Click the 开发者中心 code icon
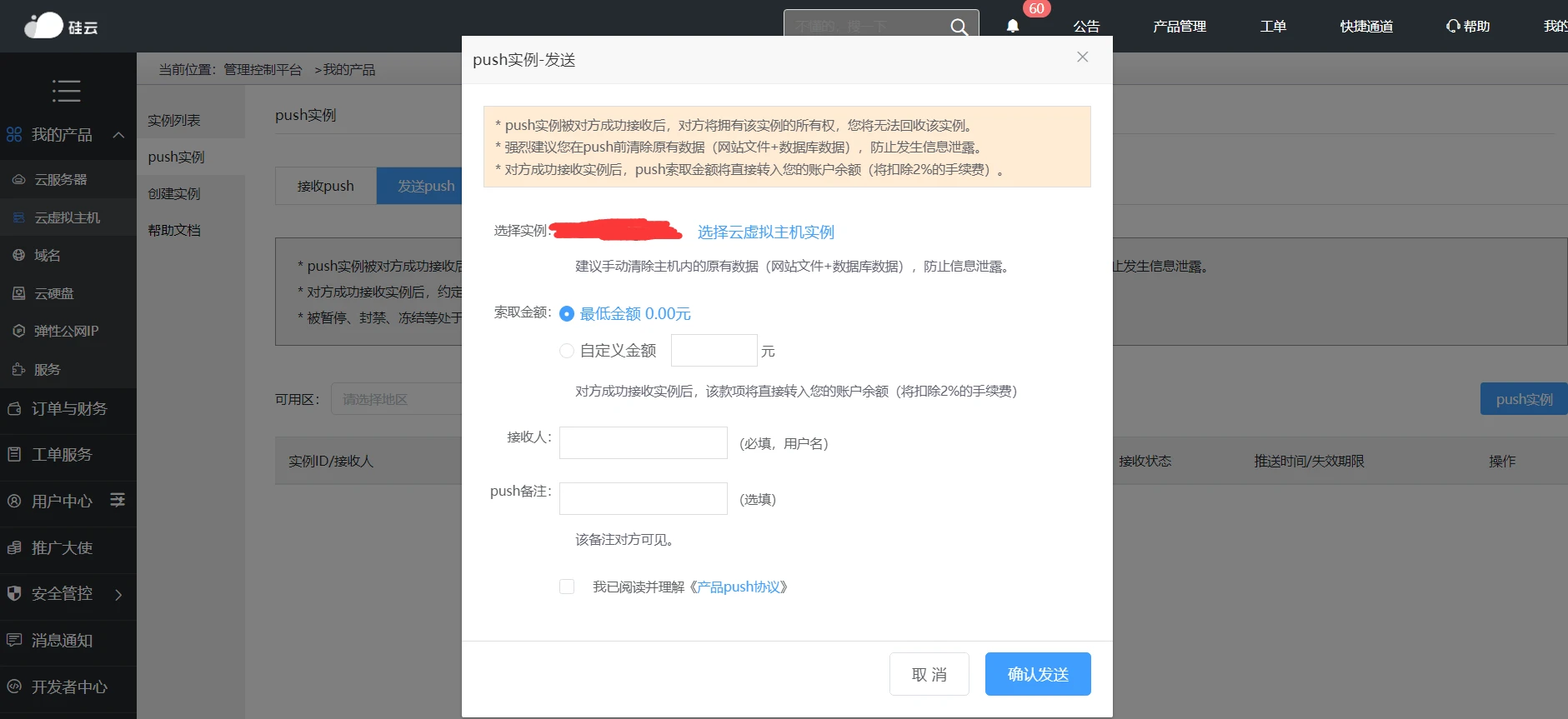This screenshot has height=719, width=1568. 14,687
